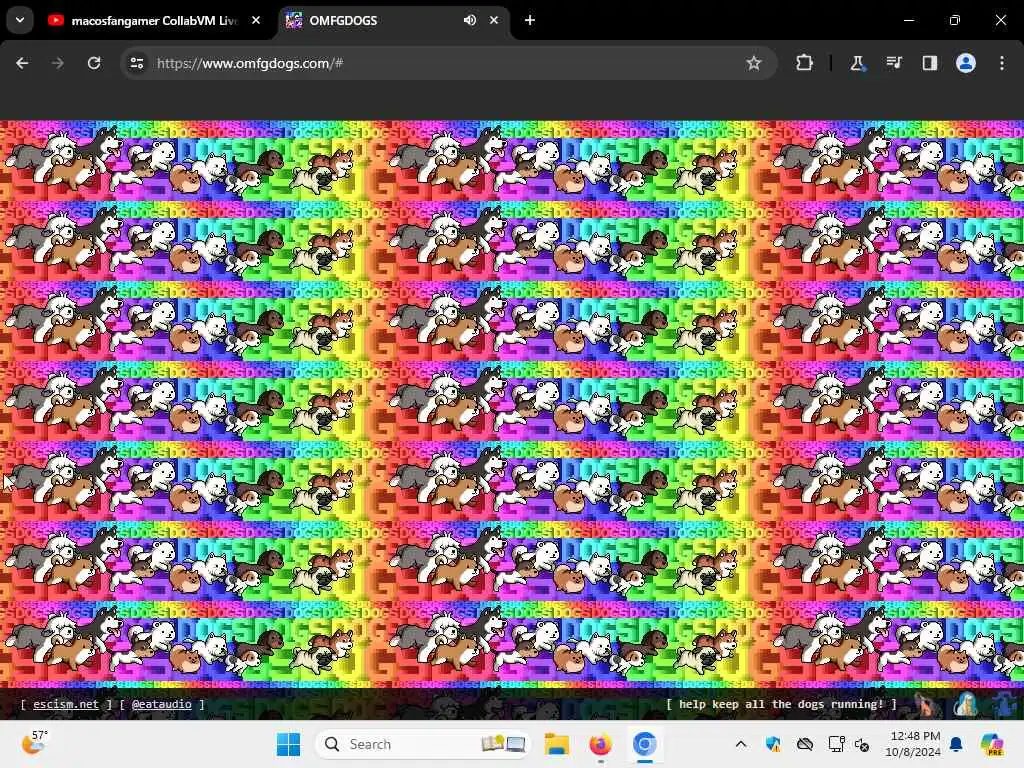Viewport: 1024px width, 768px height.
Task: Reload the omfgdogs page
Action: coord(94,63)
